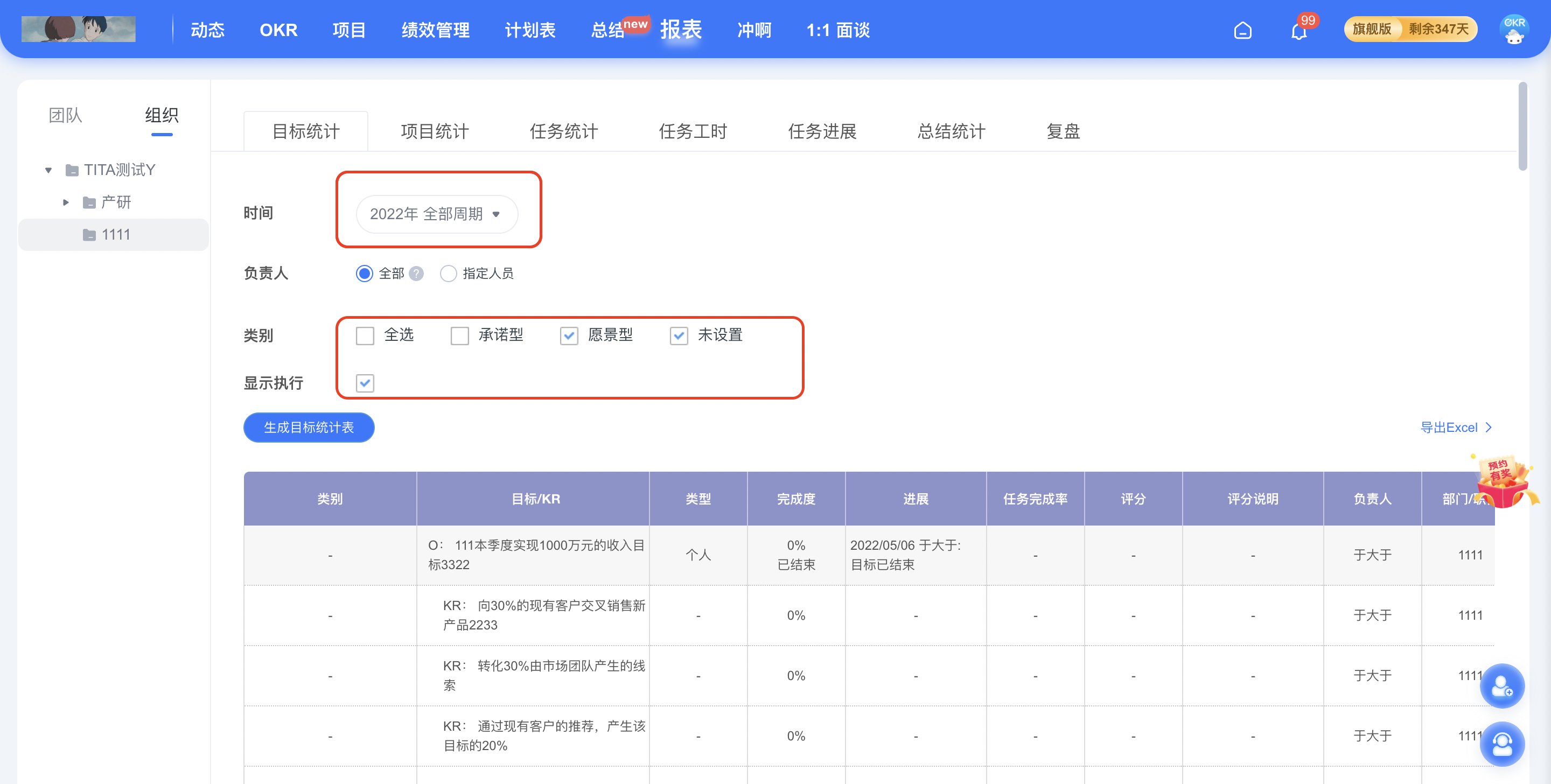Click KR 通过现有客户的推荐，产生该目标的20%
The width and height of the screenshot is (1551, 784).
click(x=544, y=736)
